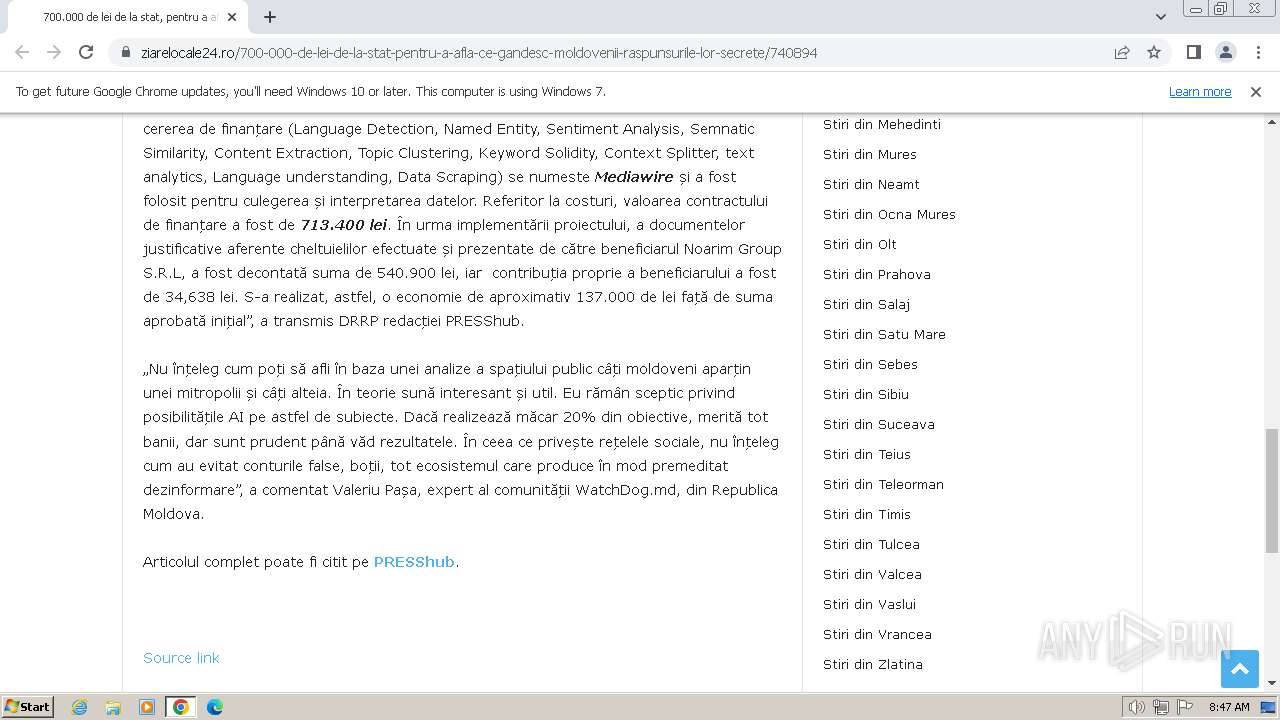Open Stiri din Vrancea
Image resolution: width=1280 pixels, height=720 pixels.
[x=877, y=634]
